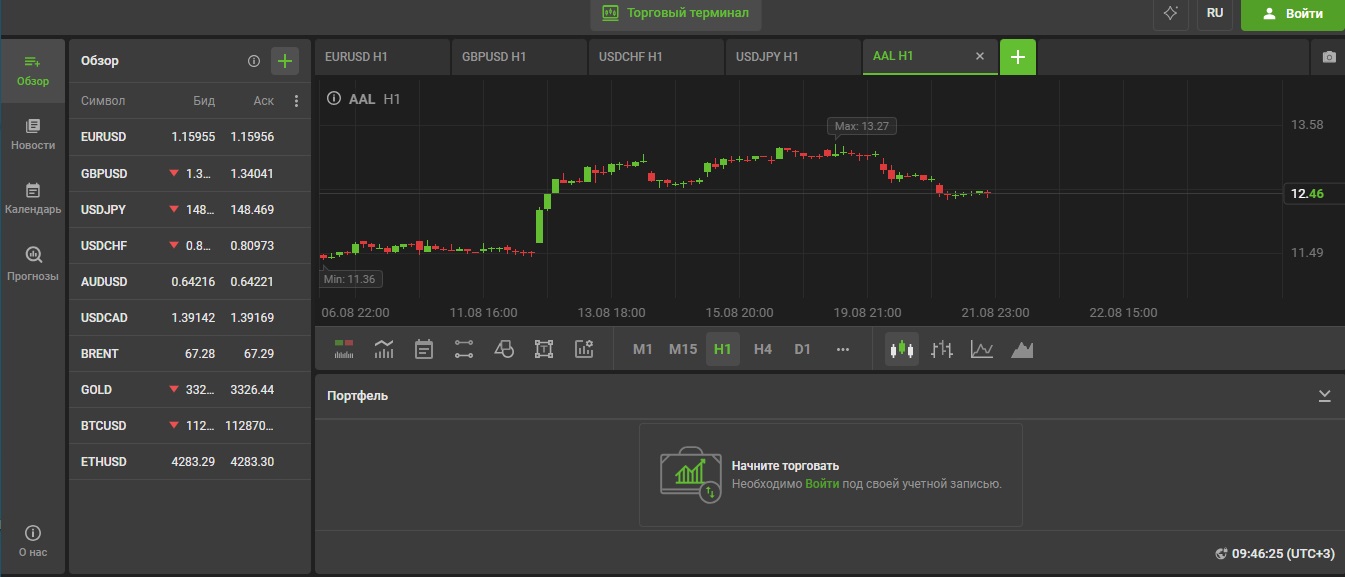Click the Войти link in portfolio message
Image resolution: width=1345 pixels, height=577 pixels.
(822, 484)
